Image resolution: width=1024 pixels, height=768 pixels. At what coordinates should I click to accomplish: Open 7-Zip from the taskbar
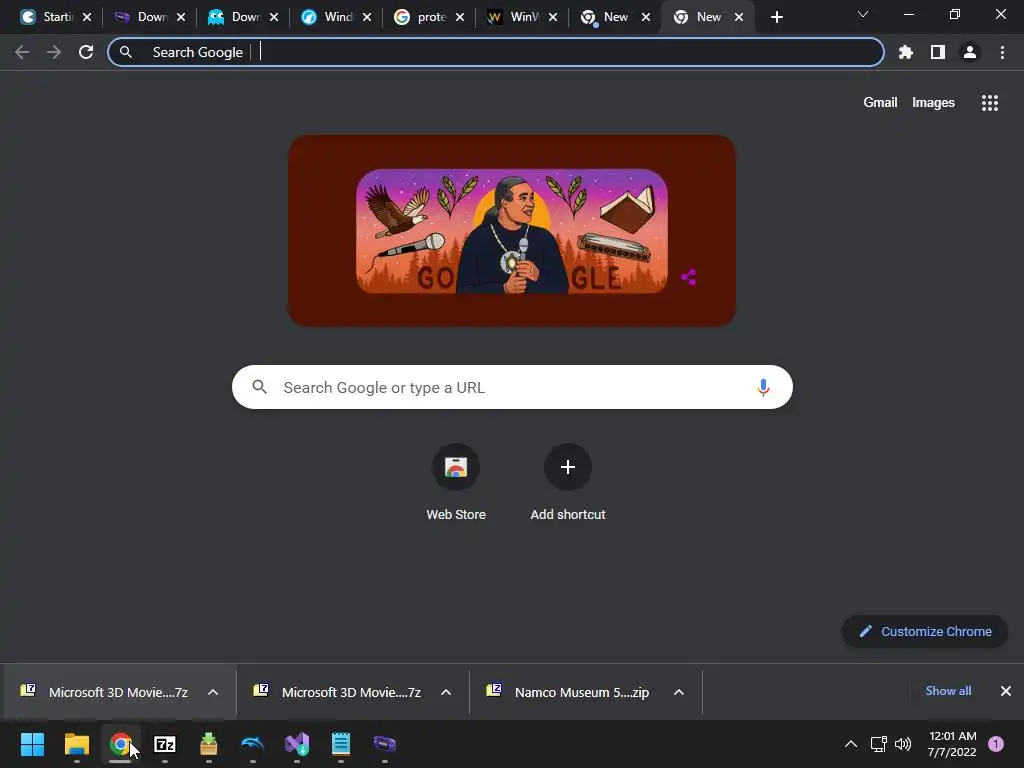165,744
